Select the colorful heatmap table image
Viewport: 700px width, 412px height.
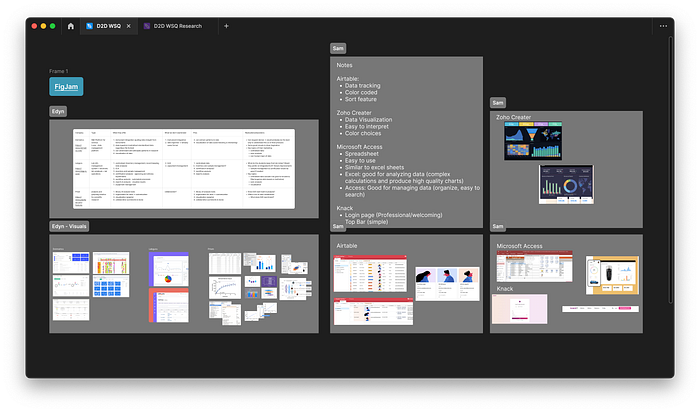coord(111,263)
